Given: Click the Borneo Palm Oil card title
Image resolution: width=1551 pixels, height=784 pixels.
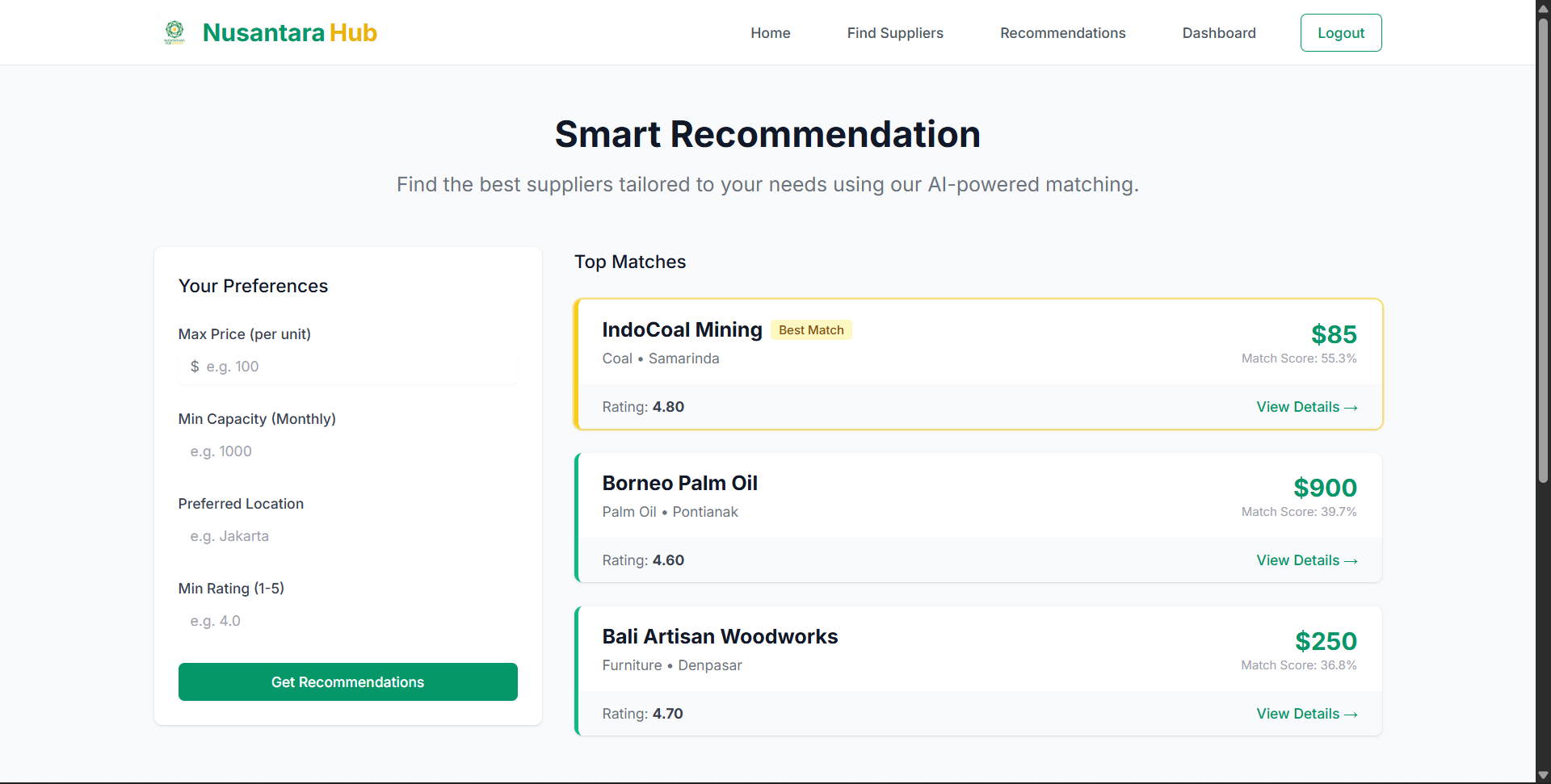Looking at the screenshot, I should click(x=679, y=484).
